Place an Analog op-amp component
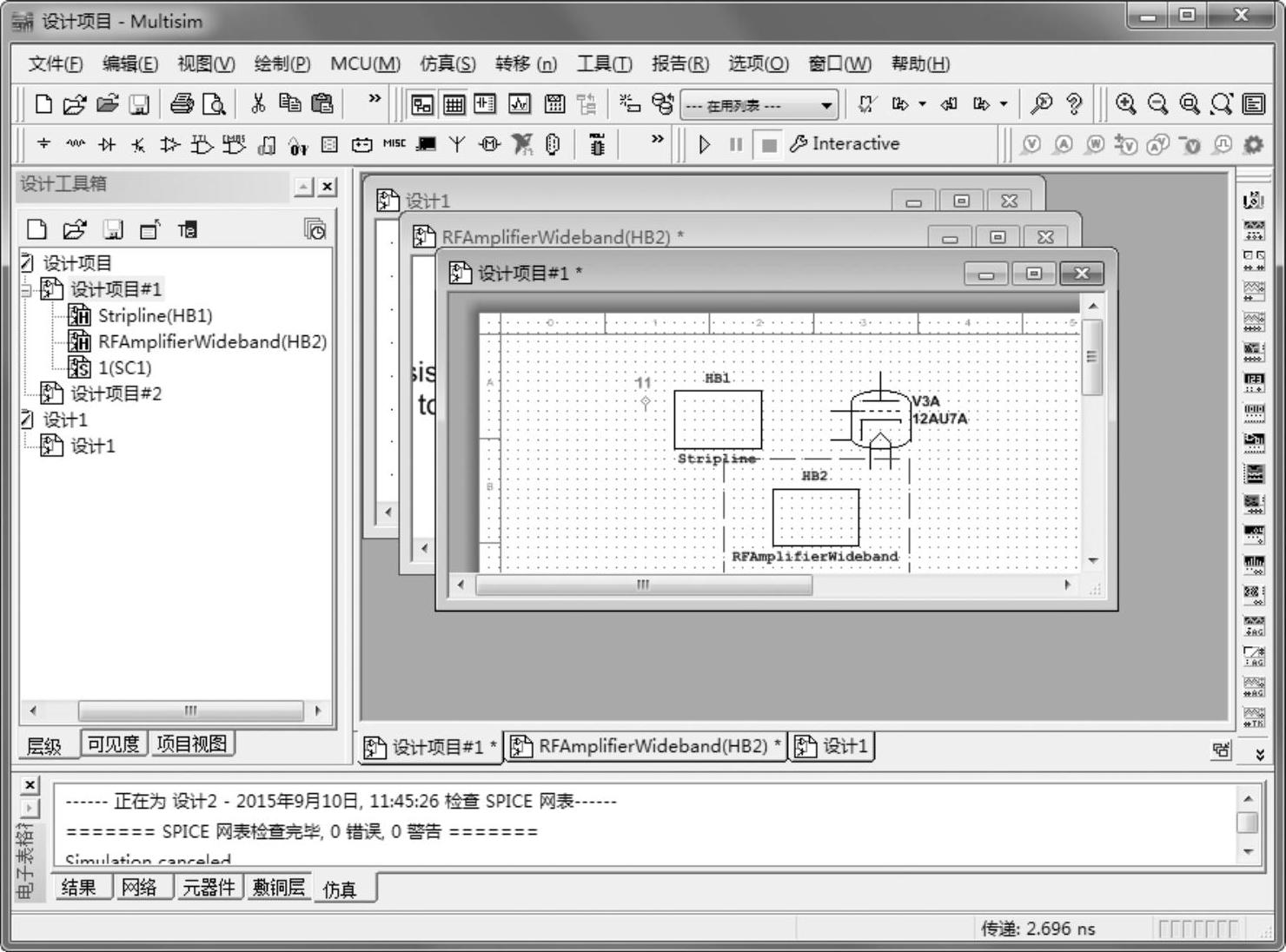Viewport: 1286px width, 952px height. pyautogui.click(x=169, y=144)
